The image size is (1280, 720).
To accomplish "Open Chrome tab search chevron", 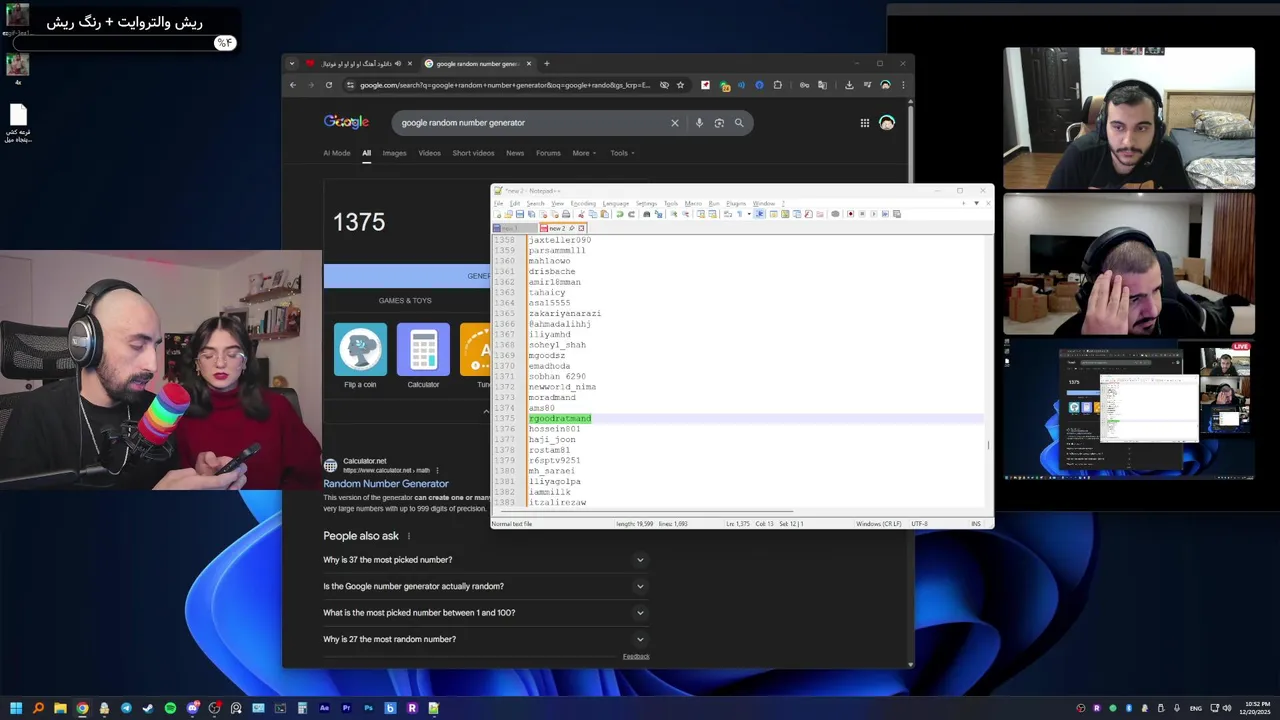I will pyautogui.click(x=292, y=64).
